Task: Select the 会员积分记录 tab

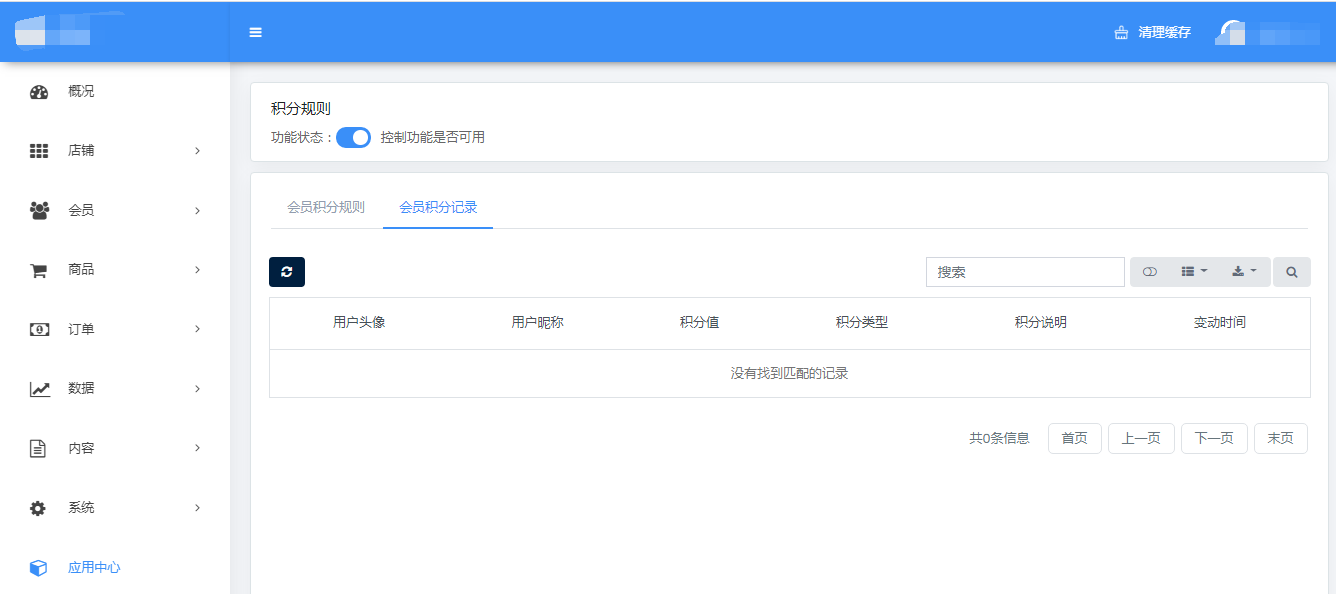Action: coord(438,208)
